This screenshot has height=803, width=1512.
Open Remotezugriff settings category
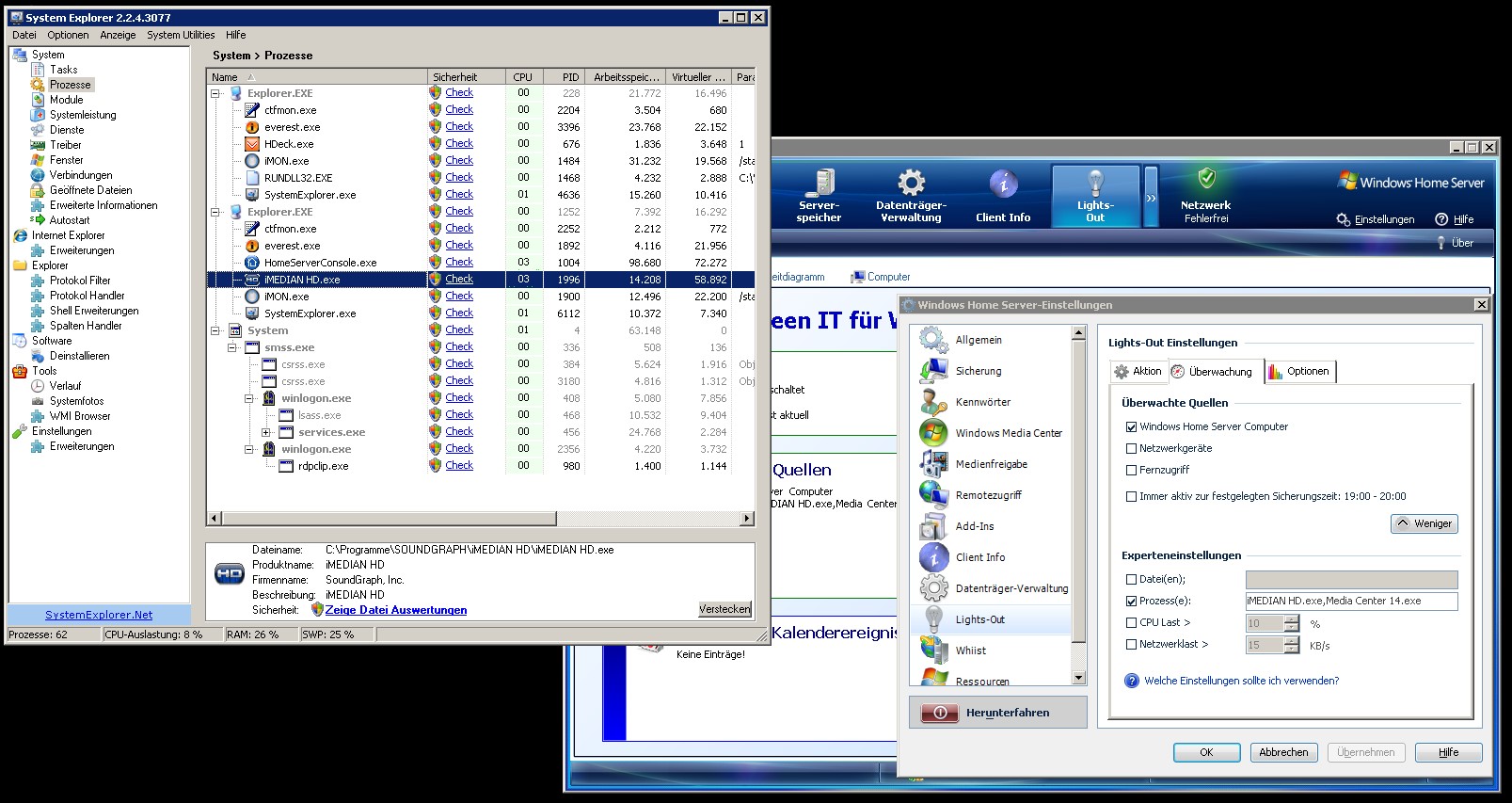click(989, 495)
